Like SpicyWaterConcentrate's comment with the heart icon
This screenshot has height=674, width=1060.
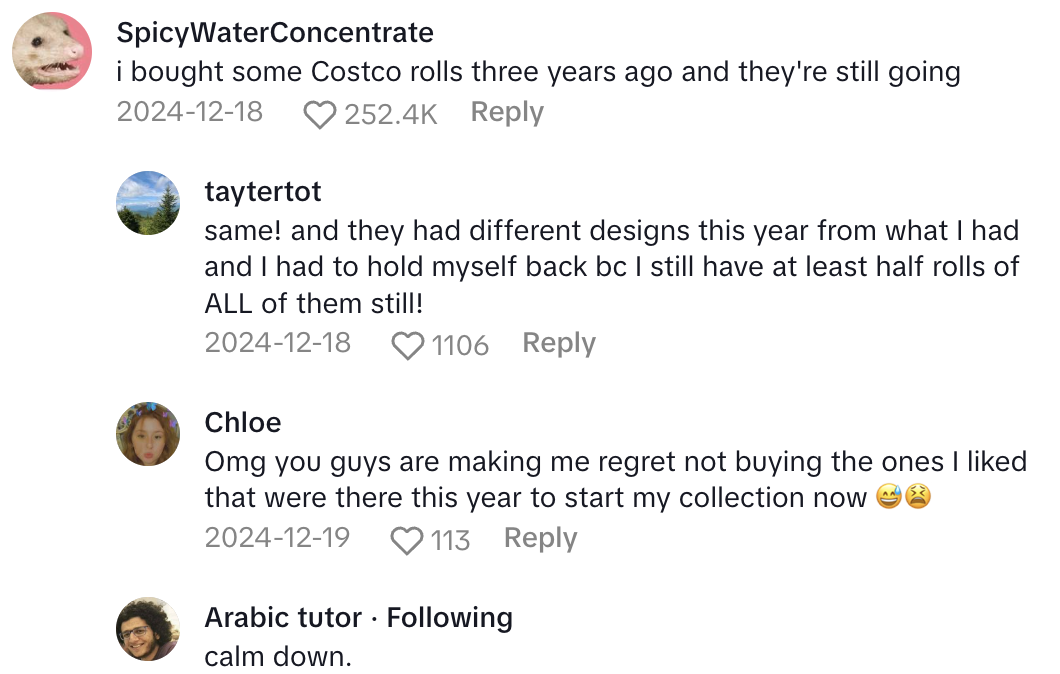point(320,115)
